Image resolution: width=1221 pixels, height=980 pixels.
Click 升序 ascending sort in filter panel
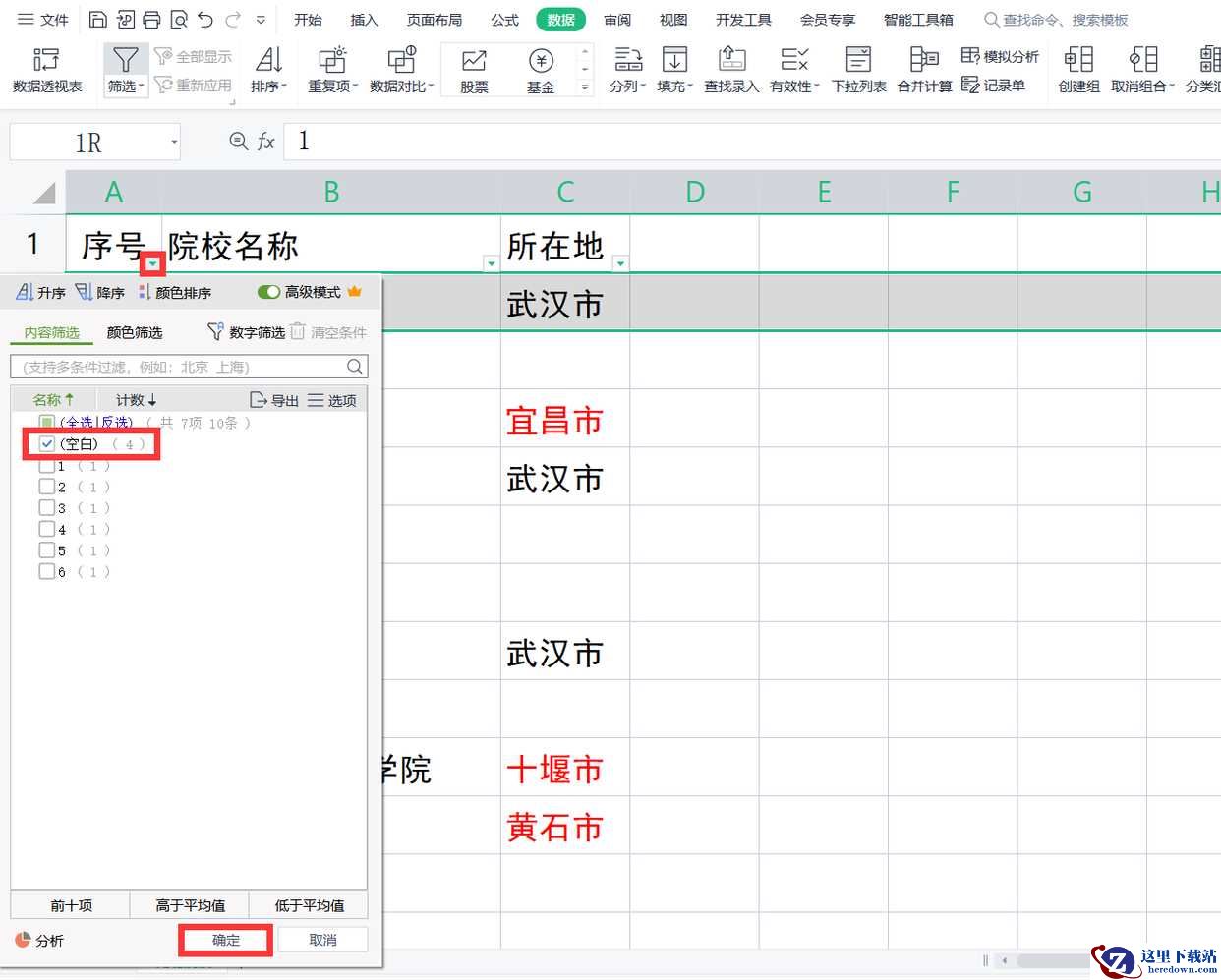(x=41, y=293)
